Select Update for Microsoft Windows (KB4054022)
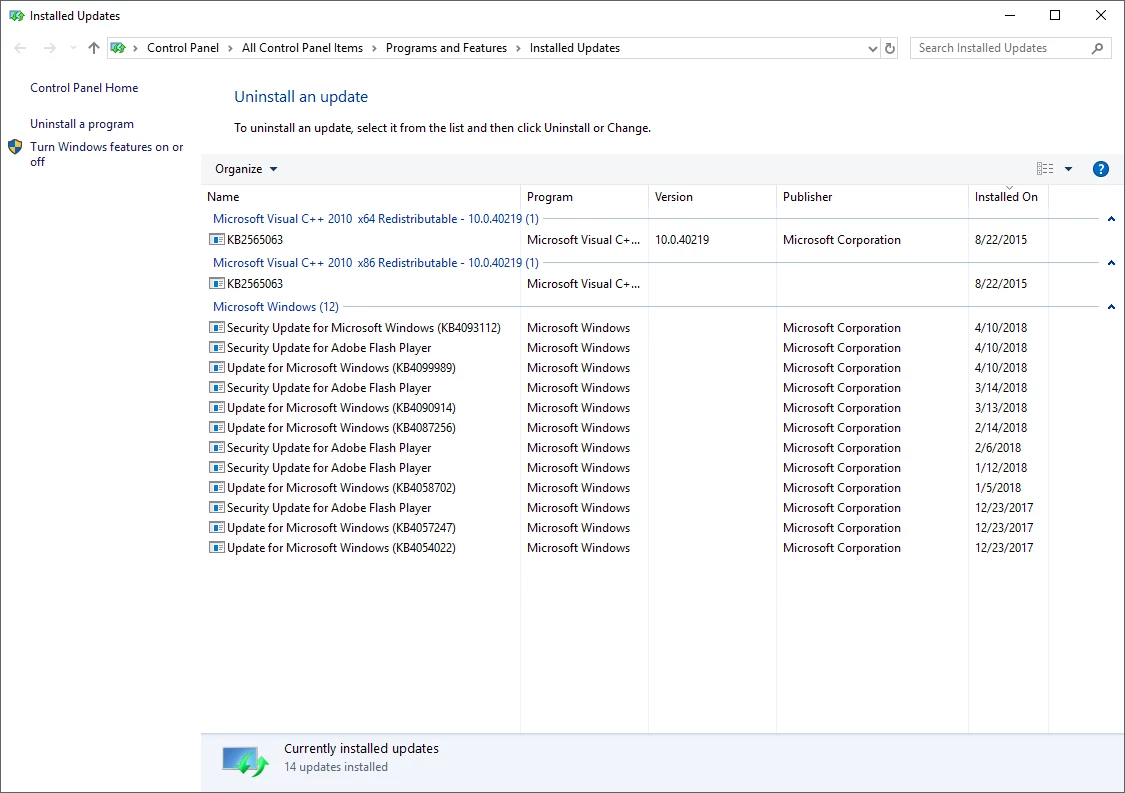Image resolution: width=1125 pixels, height=793 pixels. click(341, 548)
